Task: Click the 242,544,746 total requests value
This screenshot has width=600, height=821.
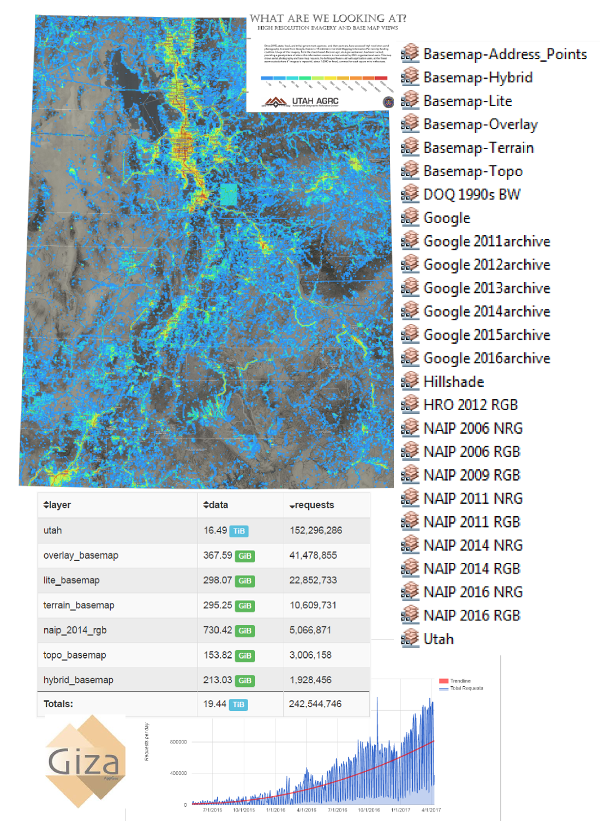Action: tap(315, 704)
